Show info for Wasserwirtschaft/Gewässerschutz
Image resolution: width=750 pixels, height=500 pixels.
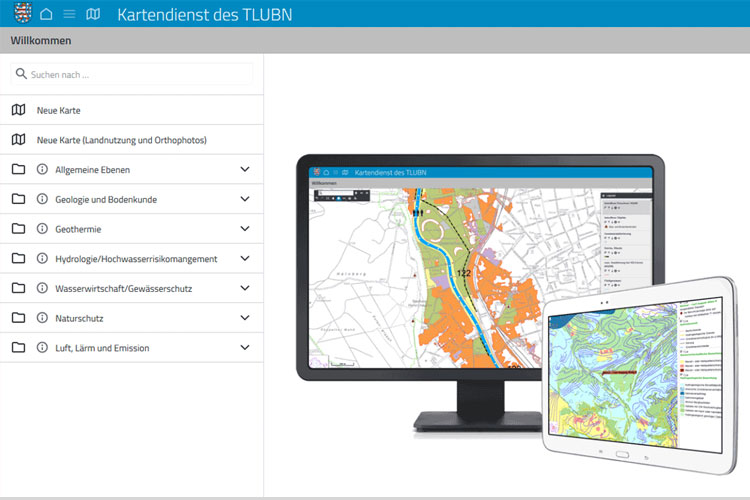pos(42,288)
